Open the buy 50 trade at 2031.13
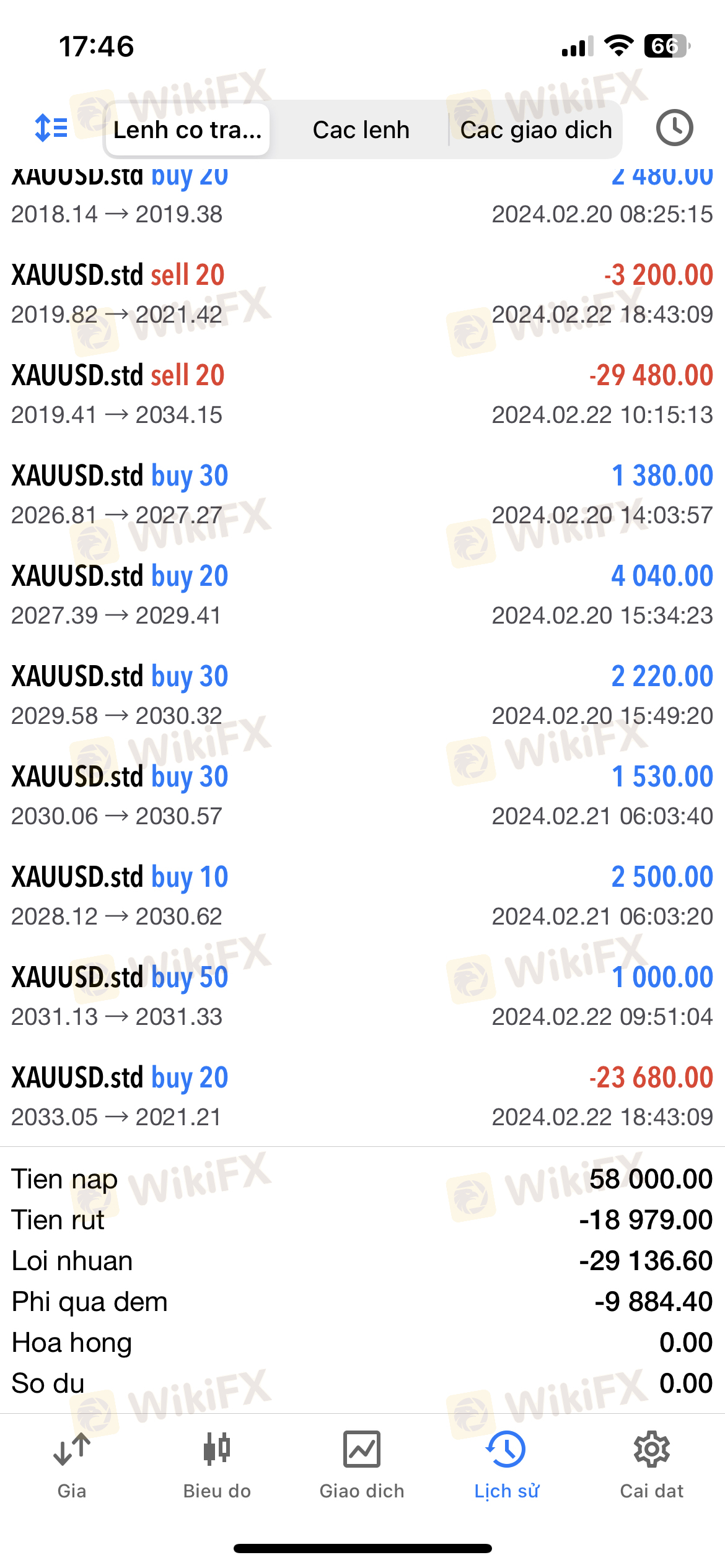 click(362, 996)
